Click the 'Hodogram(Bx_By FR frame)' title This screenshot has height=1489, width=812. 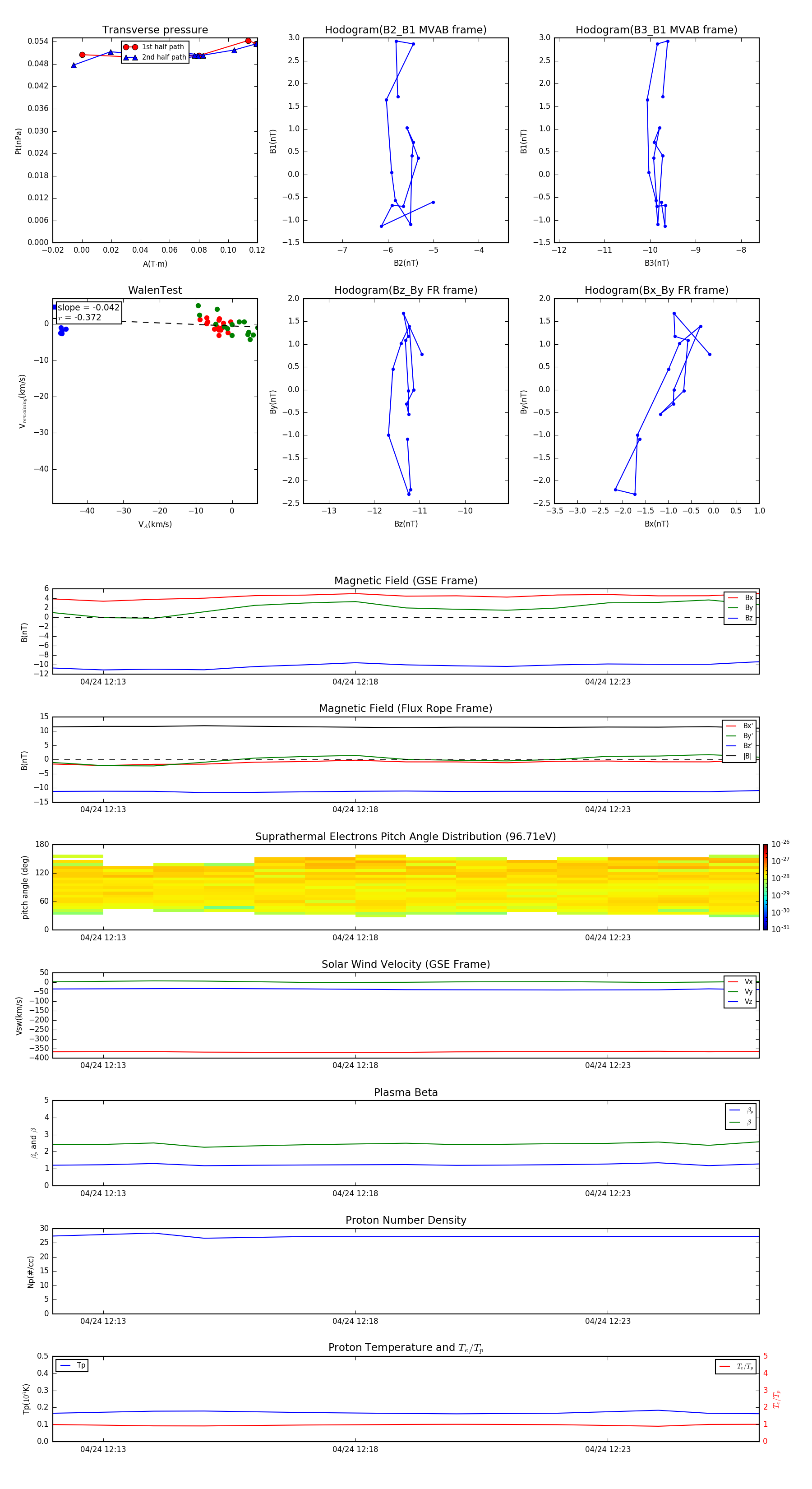(656, 290)
